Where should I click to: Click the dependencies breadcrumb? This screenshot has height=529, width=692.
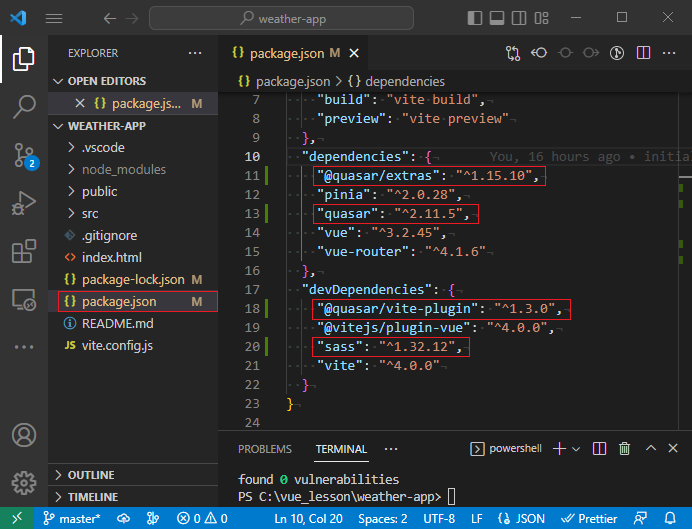(x=396, y=82)
